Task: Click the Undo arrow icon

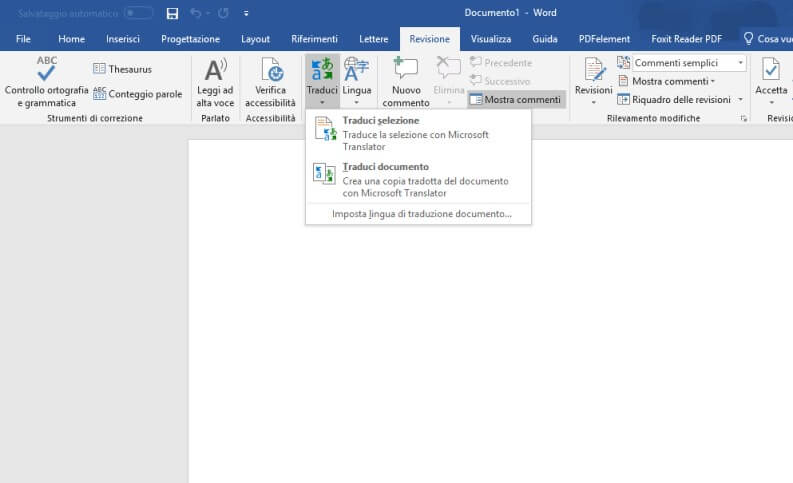Action: tap(196, 13)
